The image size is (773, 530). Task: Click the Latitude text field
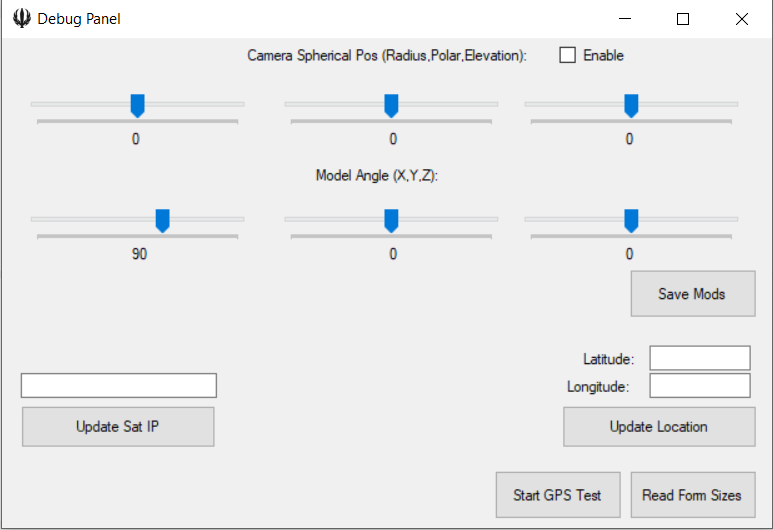(x=699, y=358)
